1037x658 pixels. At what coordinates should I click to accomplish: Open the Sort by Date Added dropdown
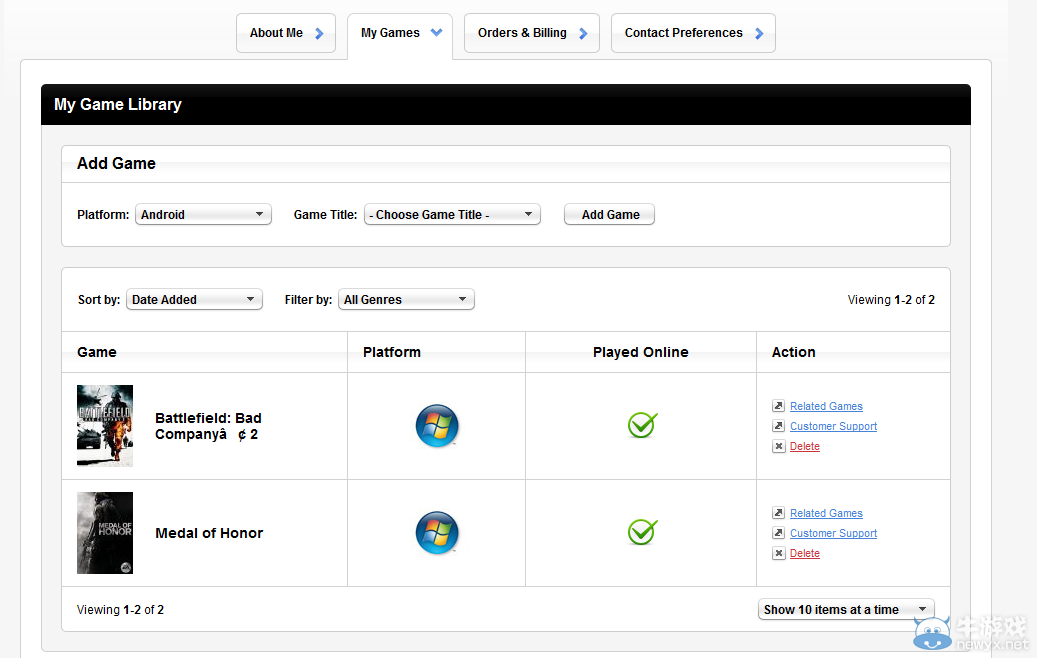(x=194, y=300)
